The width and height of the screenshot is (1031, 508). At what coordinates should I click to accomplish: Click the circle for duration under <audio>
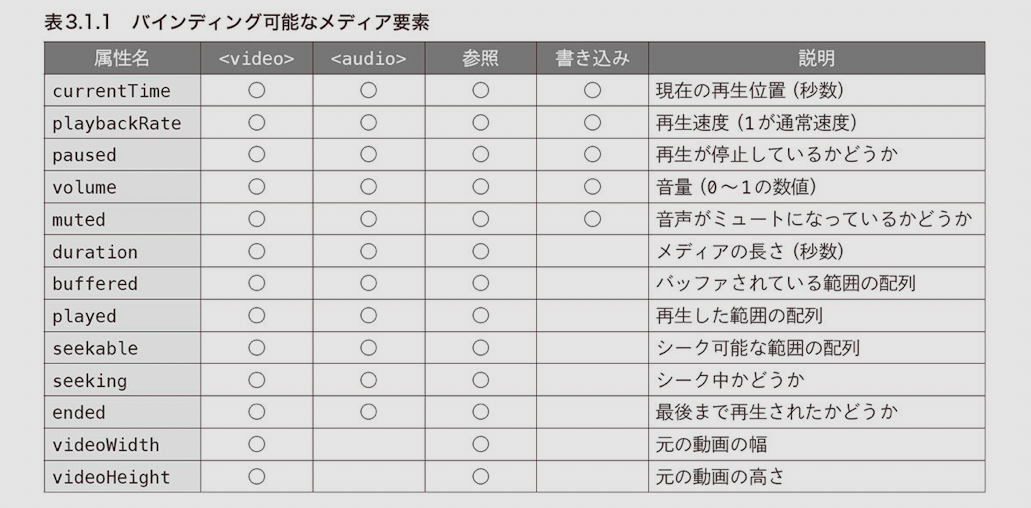pyautogui.click(x=368, y=251)
